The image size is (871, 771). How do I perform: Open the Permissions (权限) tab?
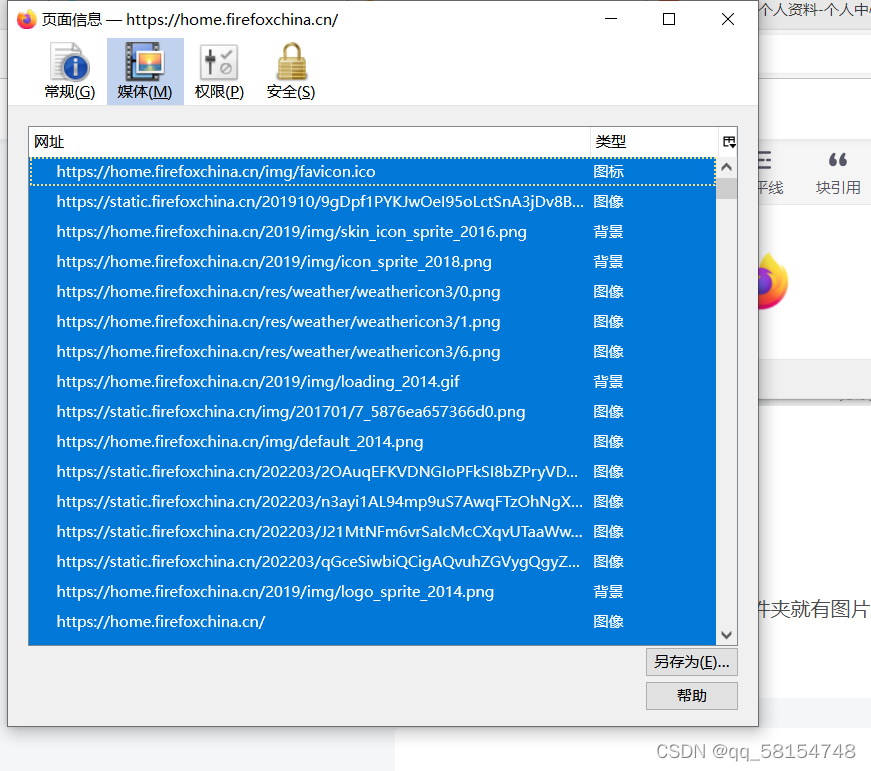[x=219, y=72]
